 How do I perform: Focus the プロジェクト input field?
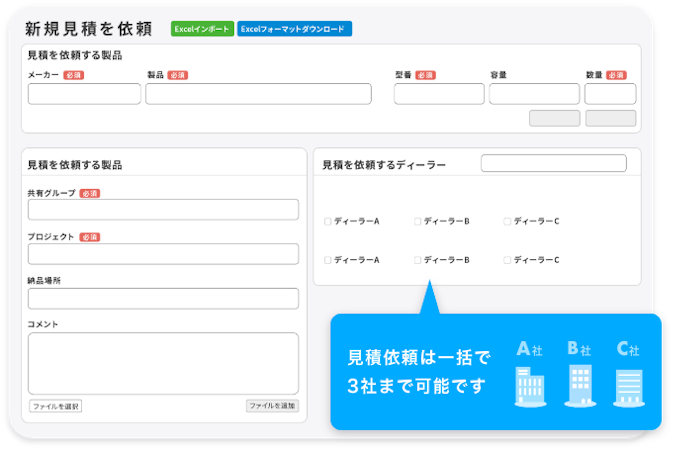163,254
